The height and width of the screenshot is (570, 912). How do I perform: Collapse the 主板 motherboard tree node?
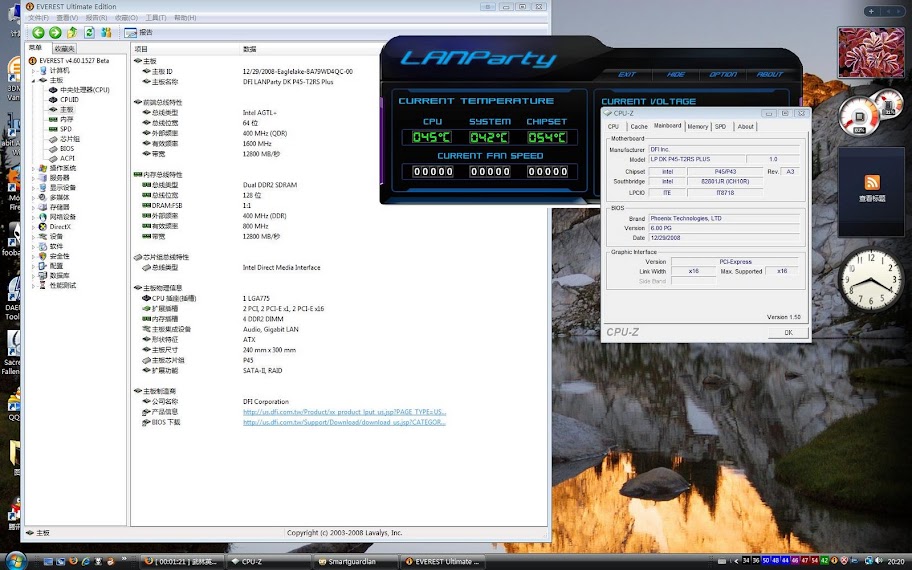pos(33,80)
